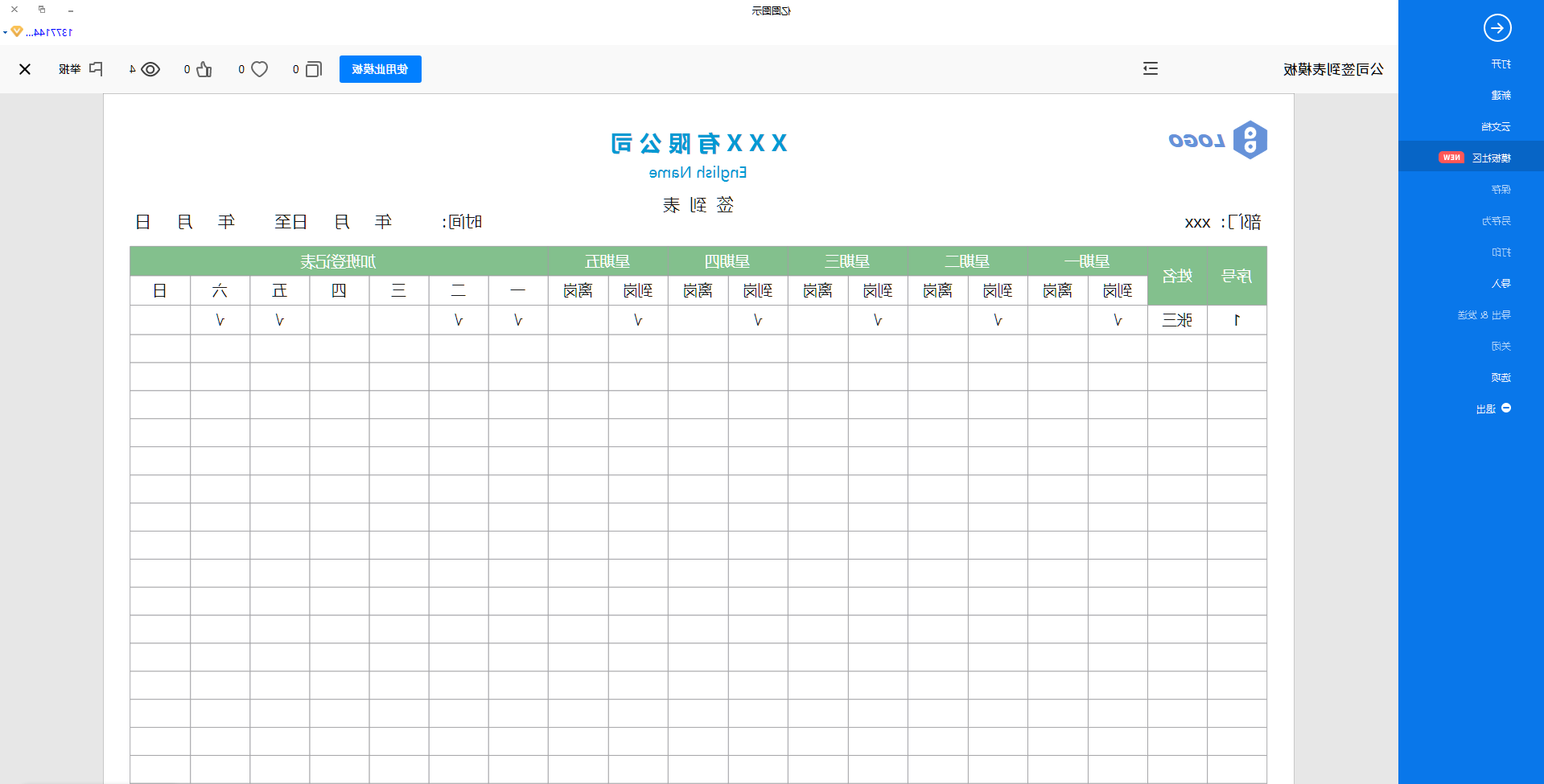Image resolution: width=1544 pixels, height=784 pixels.
Task: Click the copy count icon
Action: pos(314,69)
